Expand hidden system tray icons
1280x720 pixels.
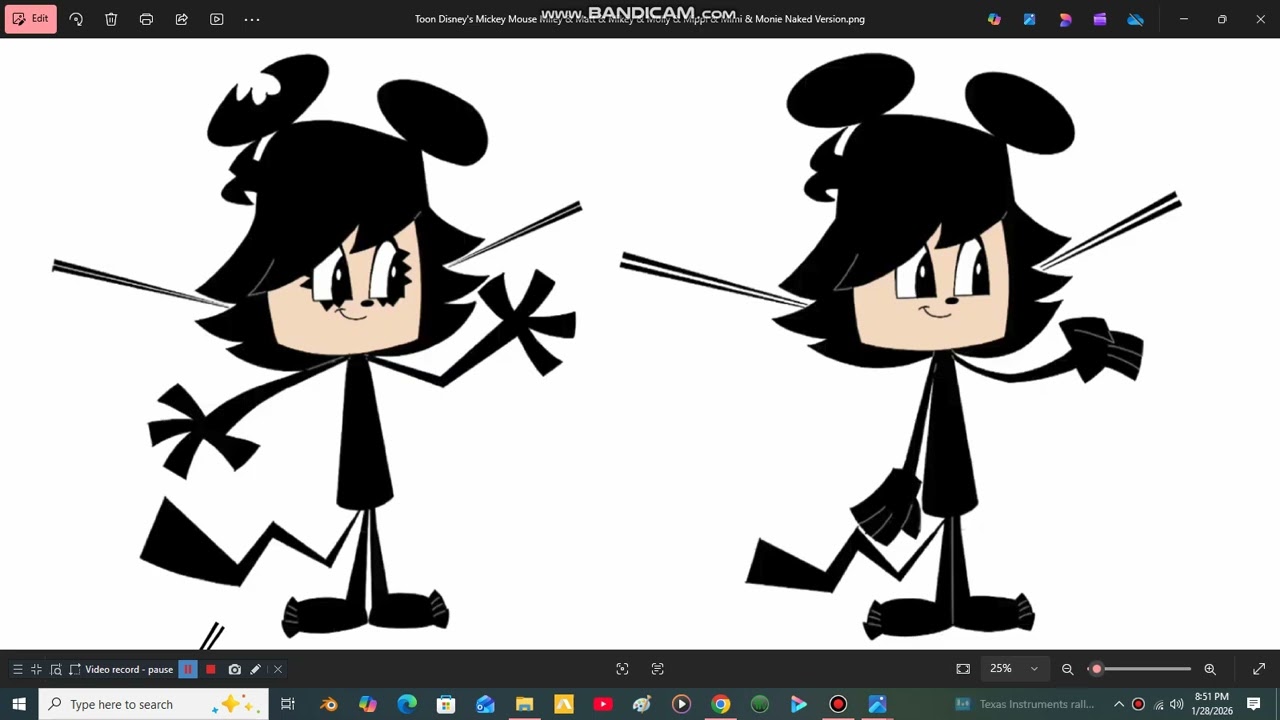point(1119,704)
